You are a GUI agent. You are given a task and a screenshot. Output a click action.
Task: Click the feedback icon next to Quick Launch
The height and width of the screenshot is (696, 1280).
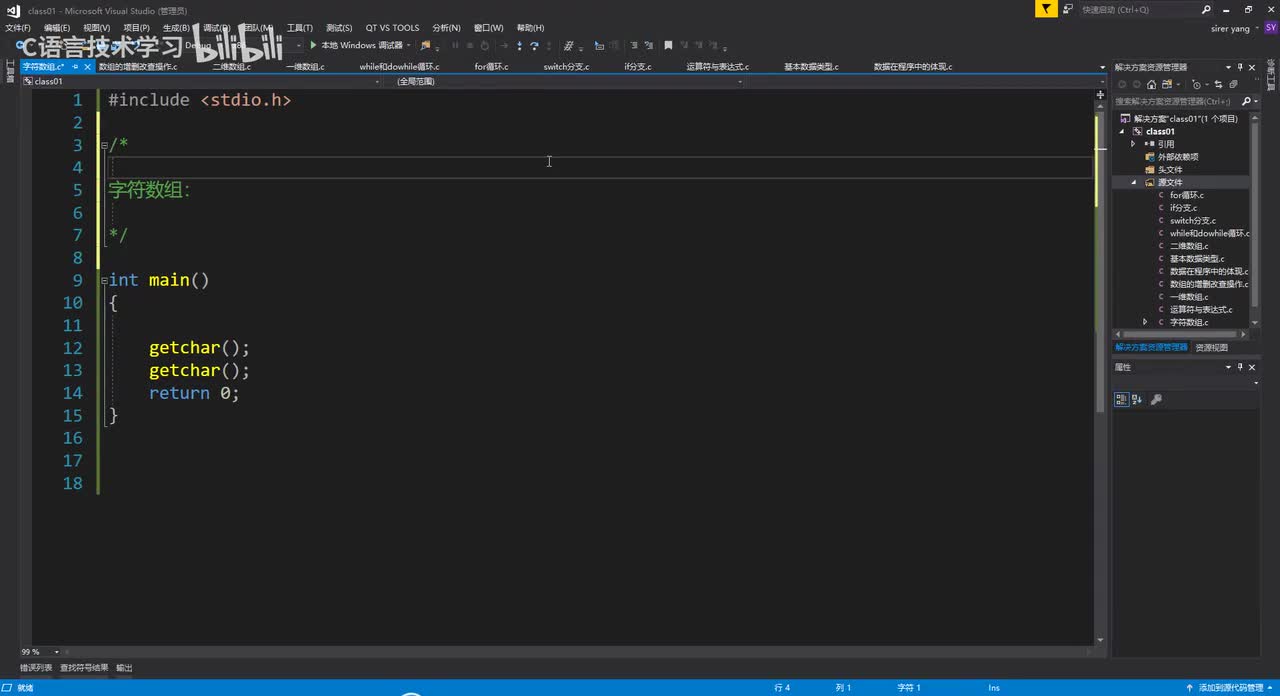(1067, 9)
